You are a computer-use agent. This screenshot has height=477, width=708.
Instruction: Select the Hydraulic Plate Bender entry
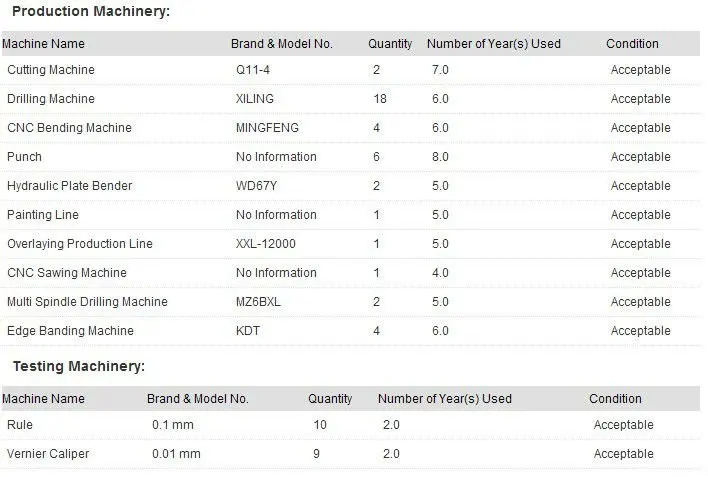pyautogui.click(x=69, y=186)
